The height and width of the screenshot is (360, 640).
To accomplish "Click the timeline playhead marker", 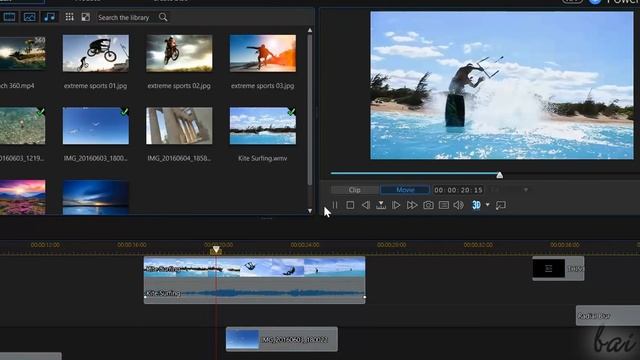I will tap(216, 249).
